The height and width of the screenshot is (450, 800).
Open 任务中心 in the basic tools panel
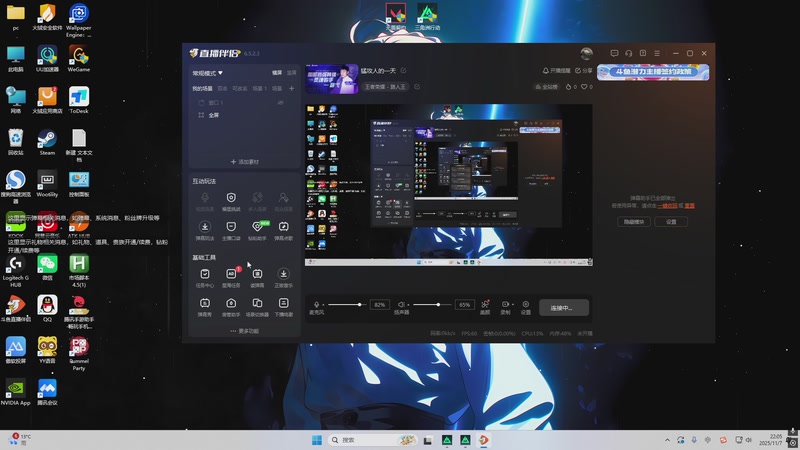(205, 277)
